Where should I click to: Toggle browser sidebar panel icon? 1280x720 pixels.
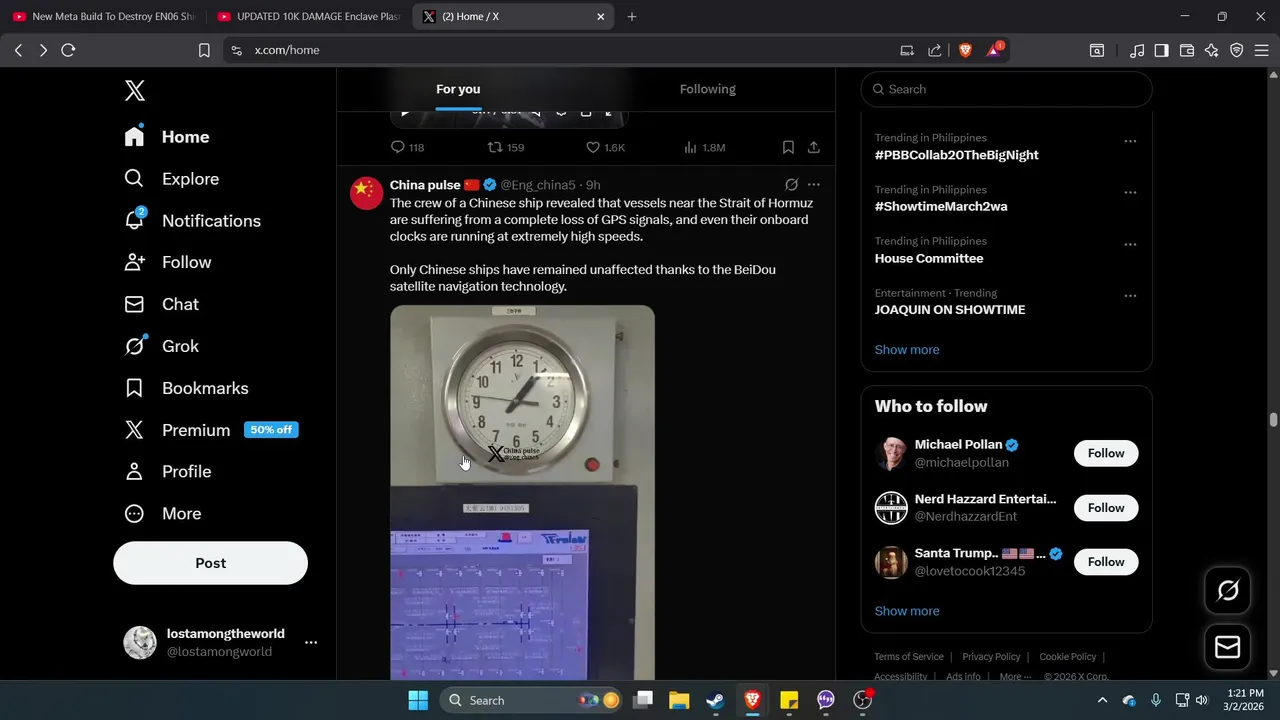(1161, 50)
